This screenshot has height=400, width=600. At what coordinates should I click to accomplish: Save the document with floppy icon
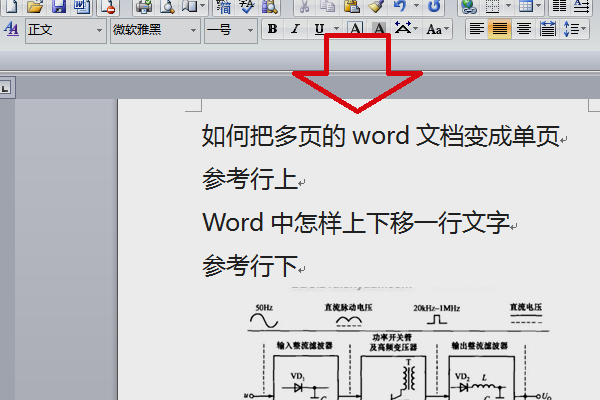pos(59,6)
